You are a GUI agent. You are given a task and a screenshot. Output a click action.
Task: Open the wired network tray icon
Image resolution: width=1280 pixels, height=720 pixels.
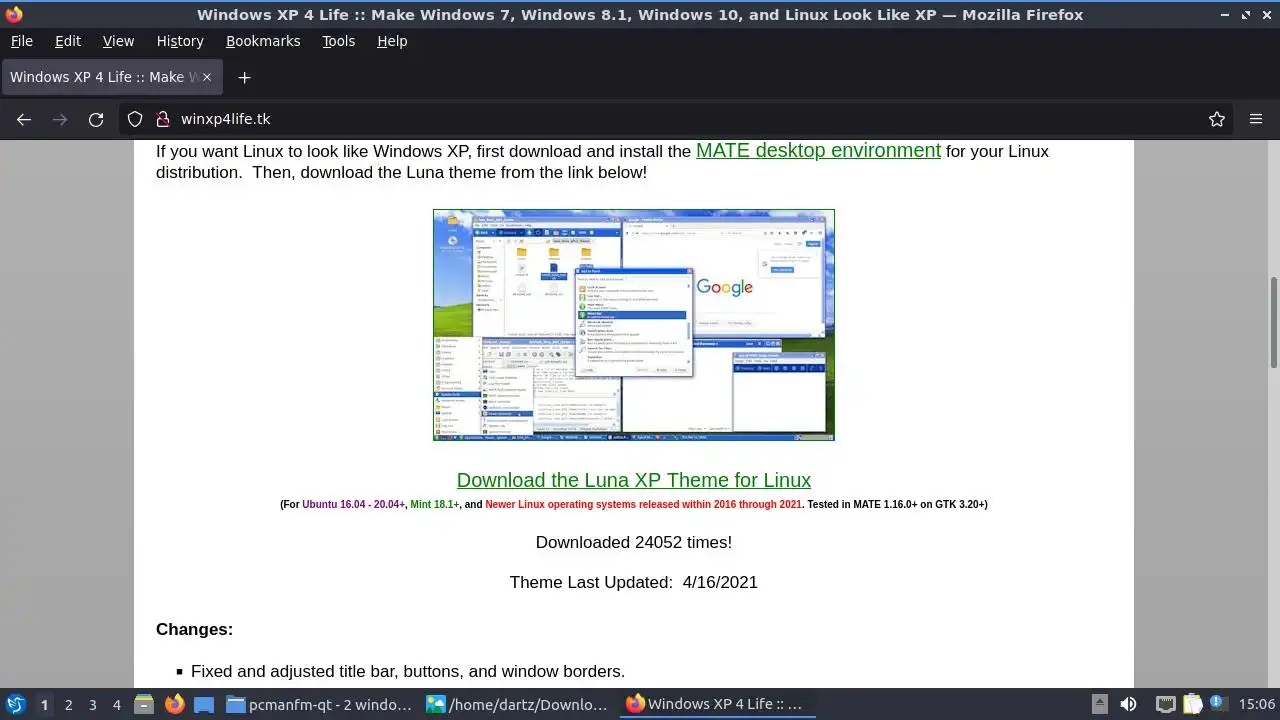[x=1165, y=704]
